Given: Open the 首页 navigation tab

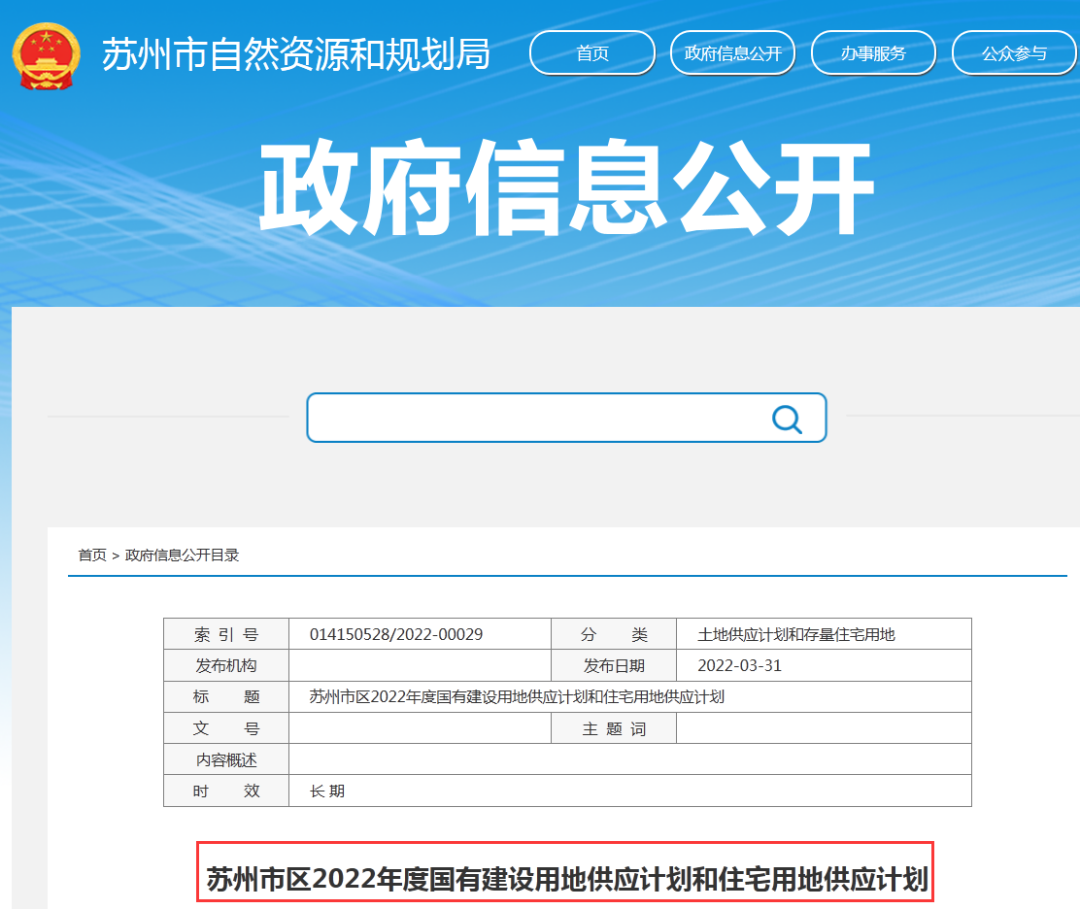Looking at the screenshot, I should tap(592, 53).
